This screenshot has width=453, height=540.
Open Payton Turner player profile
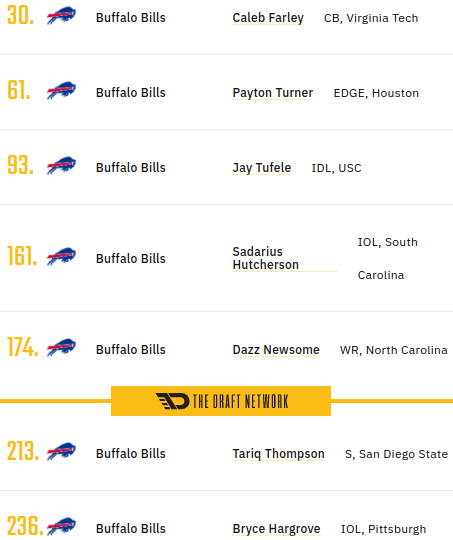272,93
